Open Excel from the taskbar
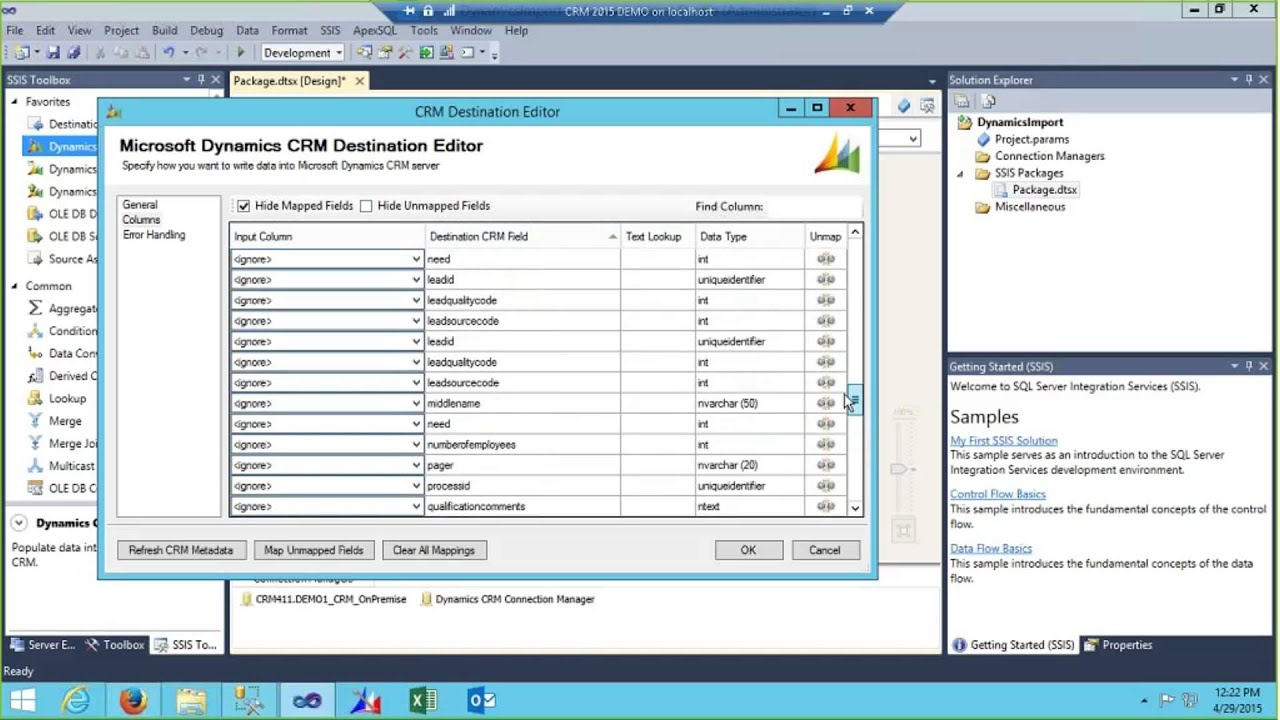The image size is (1280, 720). [x=423, y=701]
